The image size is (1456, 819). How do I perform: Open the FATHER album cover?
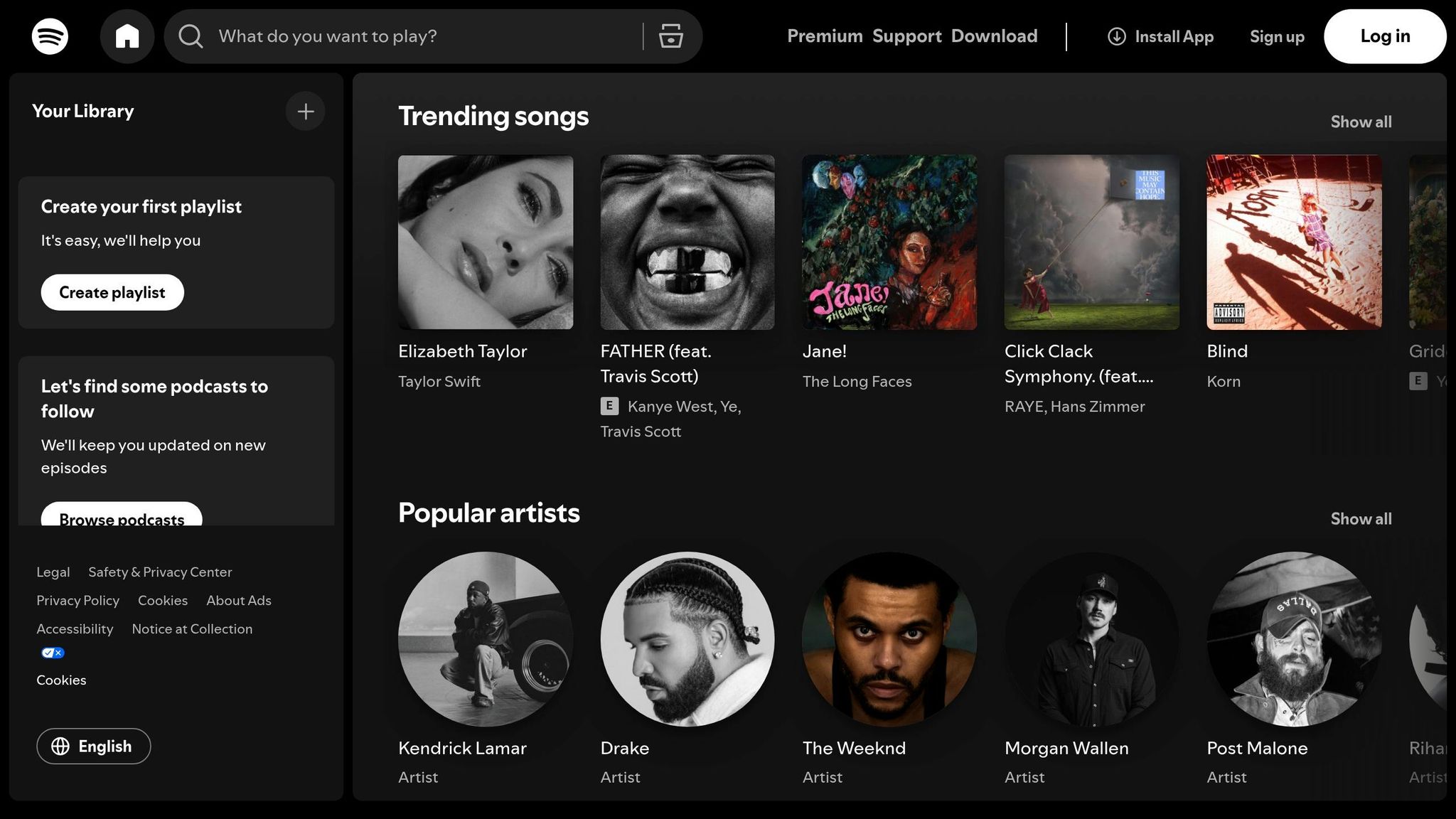[x=687, y=242]
